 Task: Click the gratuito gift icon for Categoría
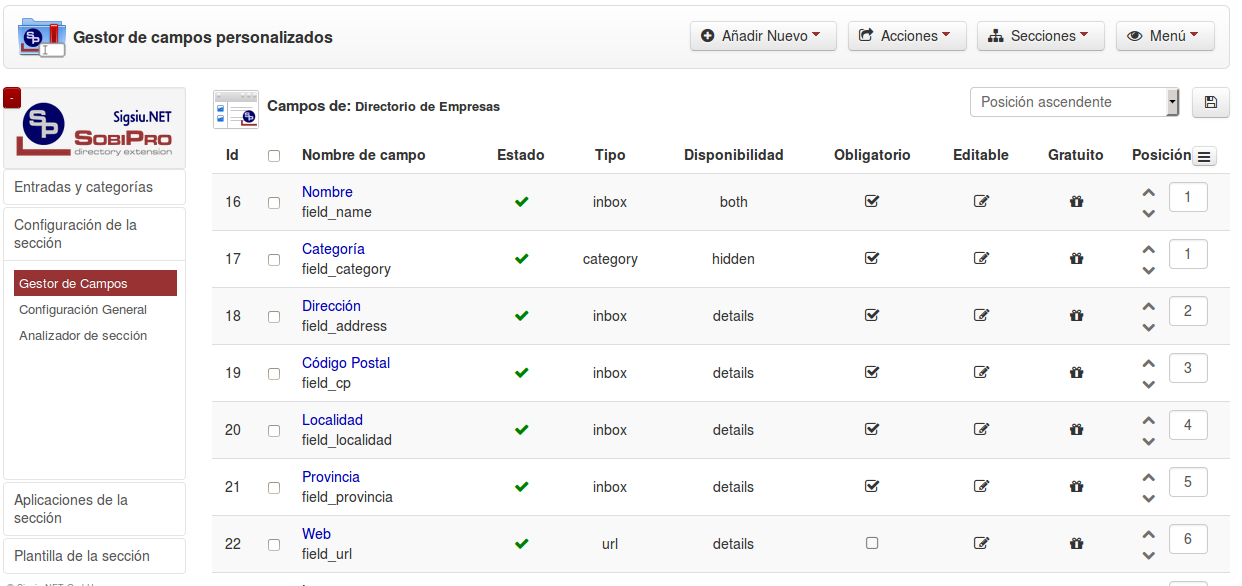pos(1076,258)
